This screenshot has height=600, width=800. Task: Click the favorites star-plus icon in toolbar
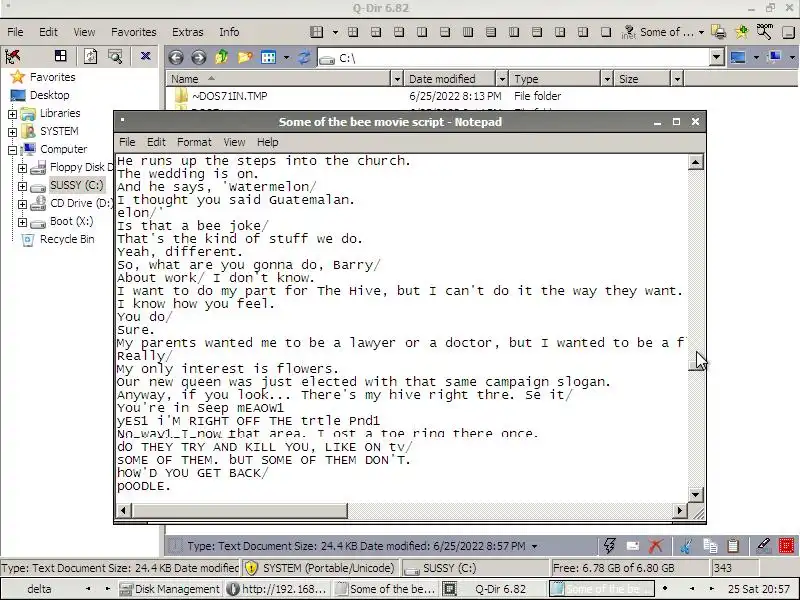click(x=742, y=32)
